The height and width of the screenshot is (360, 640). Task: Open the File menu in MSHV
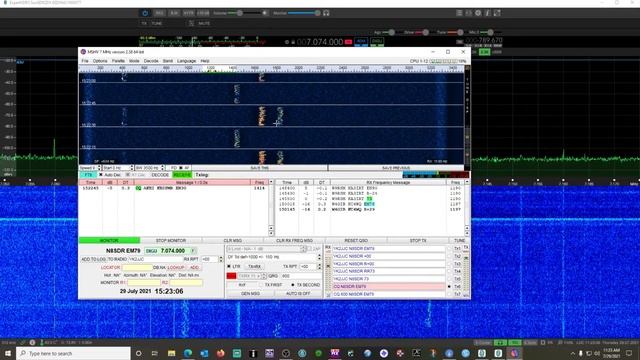pyautogui.click(x=85, y=61)
